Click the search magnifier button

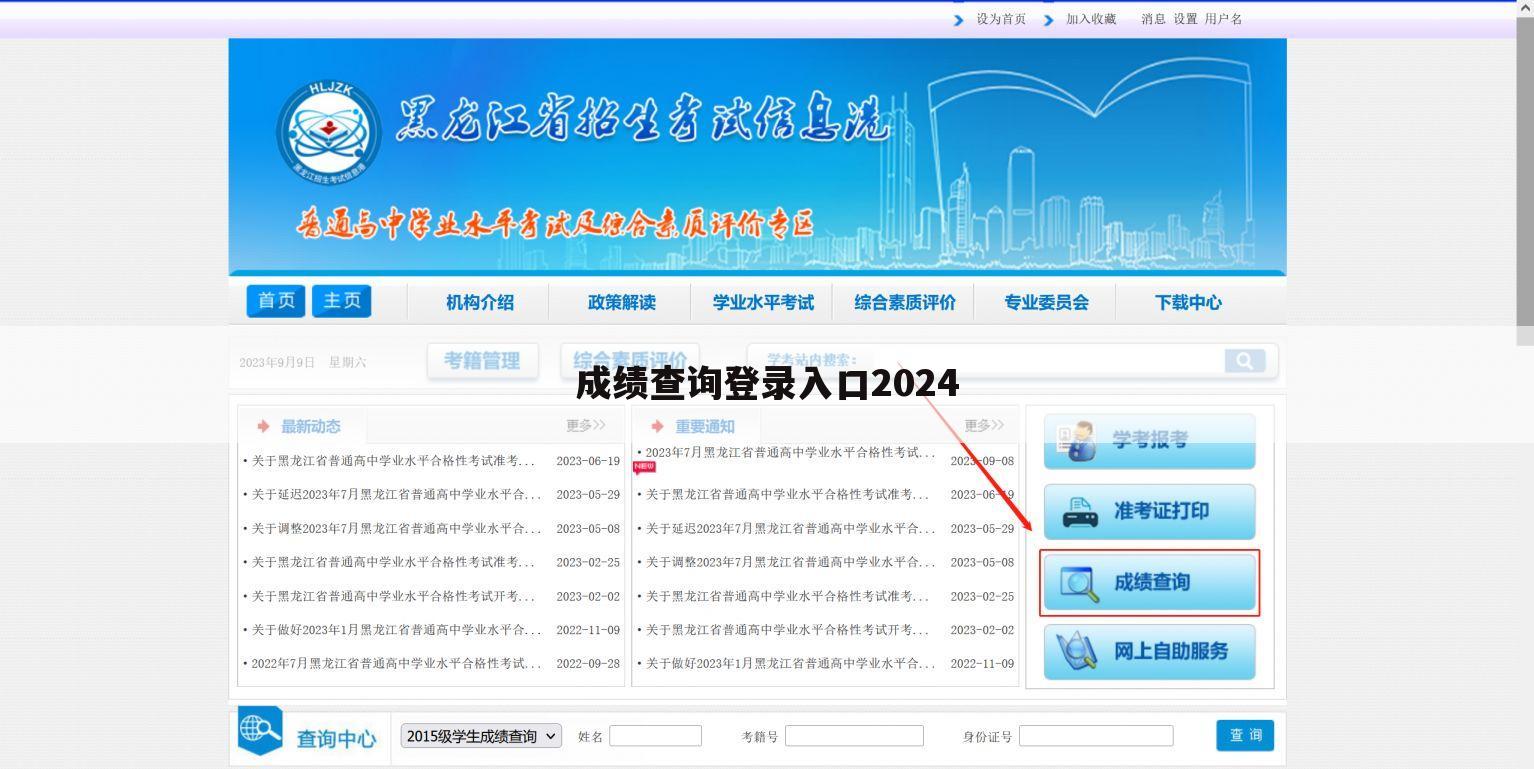1244,361
